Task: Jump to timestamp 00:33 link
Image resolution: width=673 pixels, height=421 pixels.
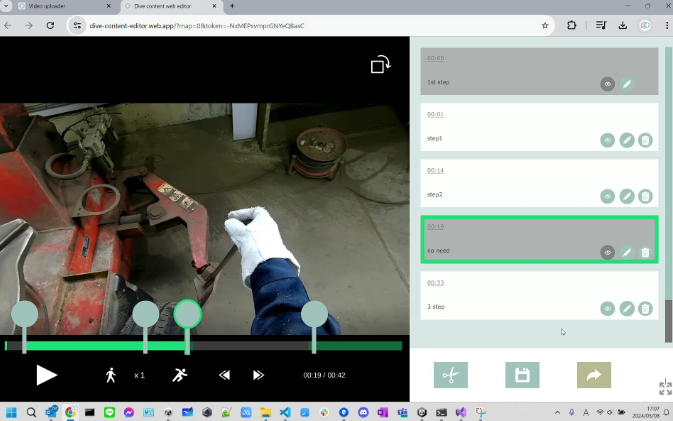Action: pos(435,283)
